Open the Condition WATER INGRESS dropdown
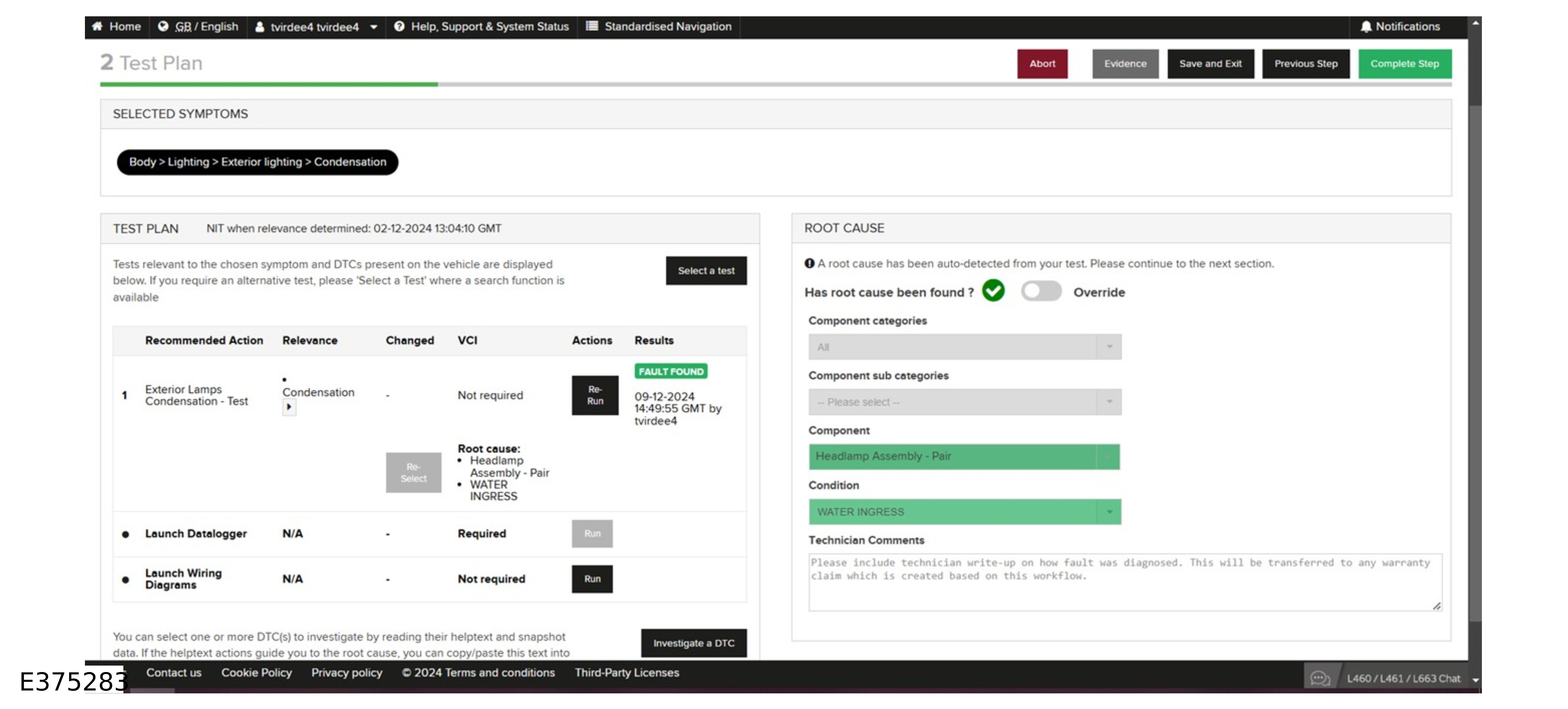The height and width of the screenshot is (709, 1568). [965, 512]
